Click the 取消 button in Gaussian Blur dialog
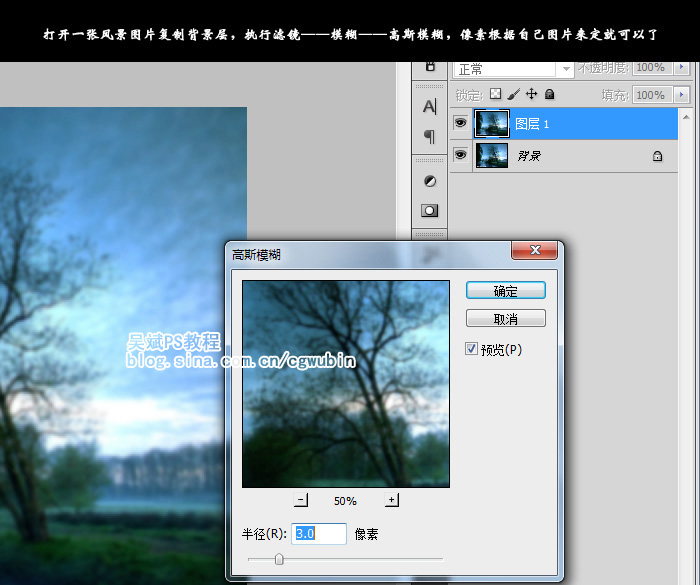Viewport: 700px width, 585px height. click(x=505, y=318)
